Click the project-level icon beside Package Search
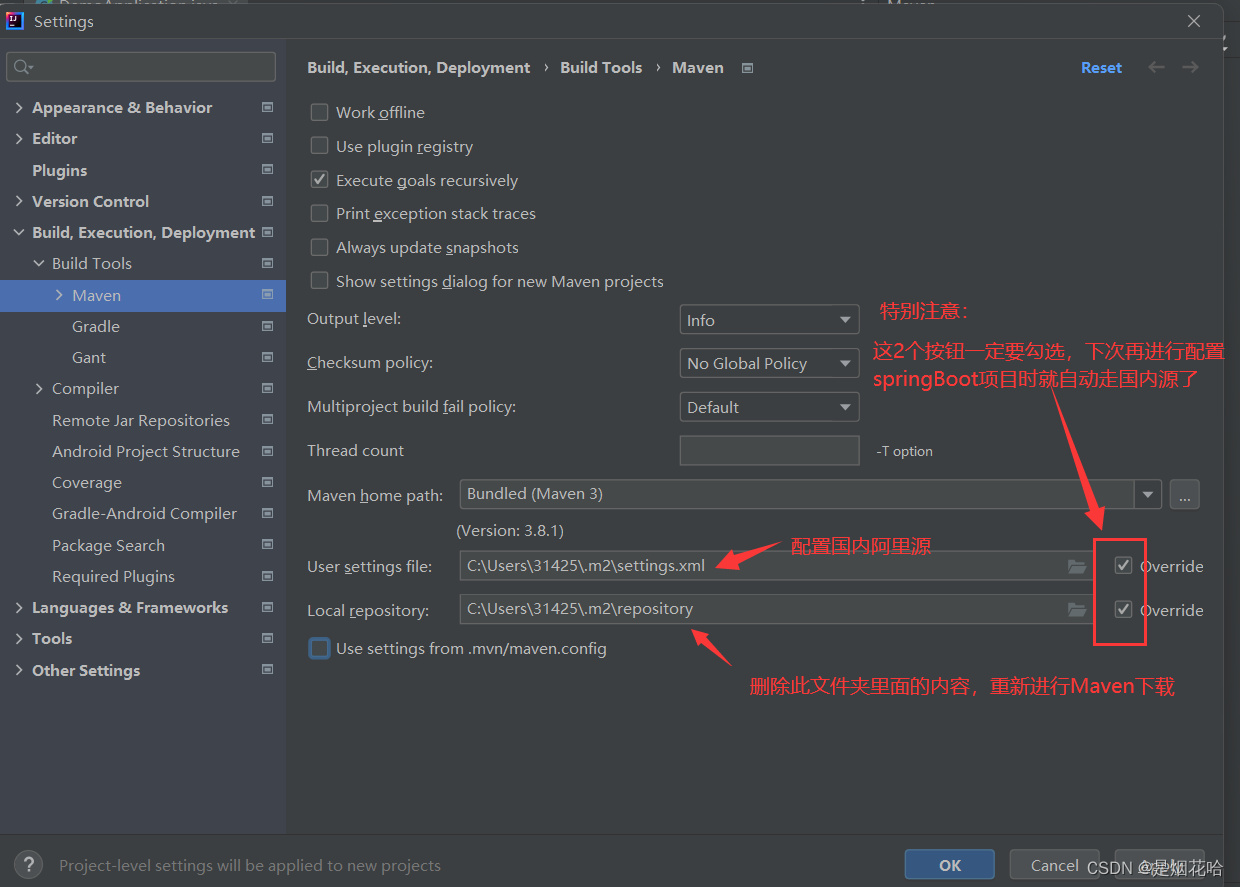This screenshot has width=1240, height=887. (267, 545)
